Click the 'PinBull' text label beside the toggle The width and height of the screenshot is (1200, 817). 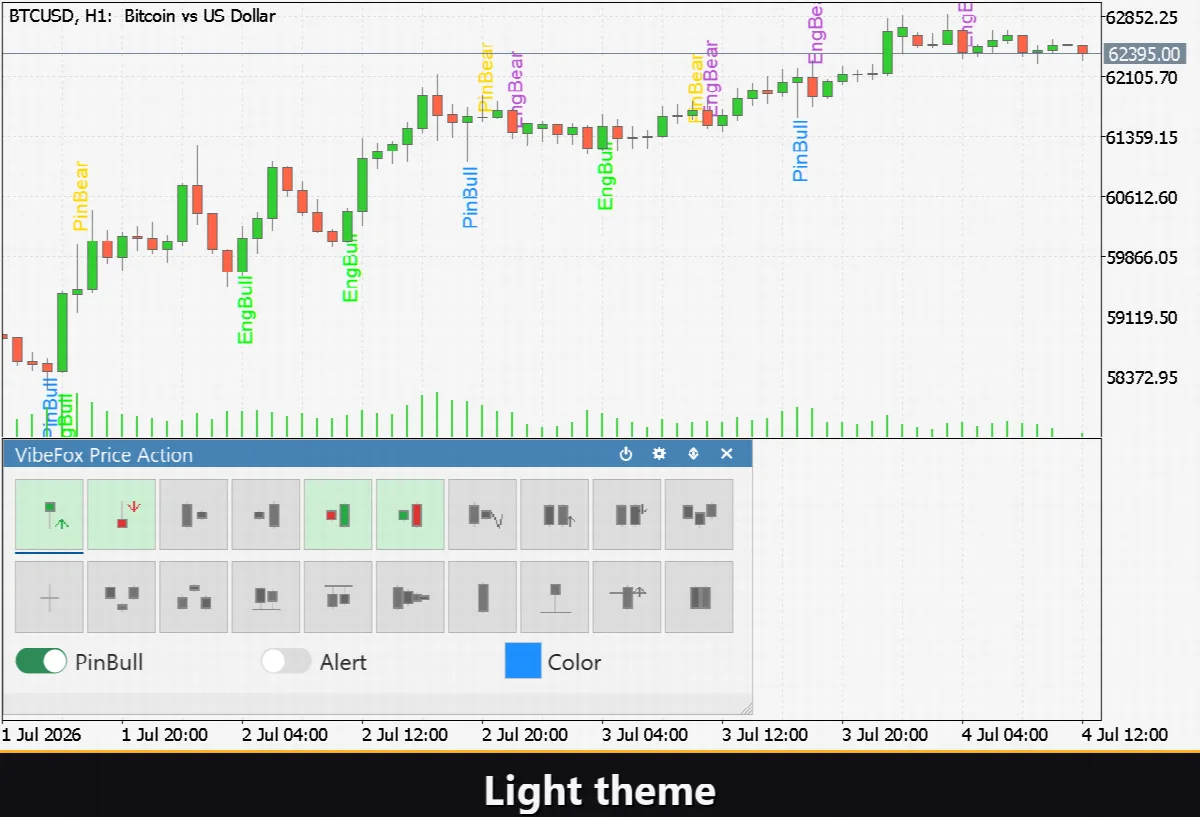click(109, 662)
